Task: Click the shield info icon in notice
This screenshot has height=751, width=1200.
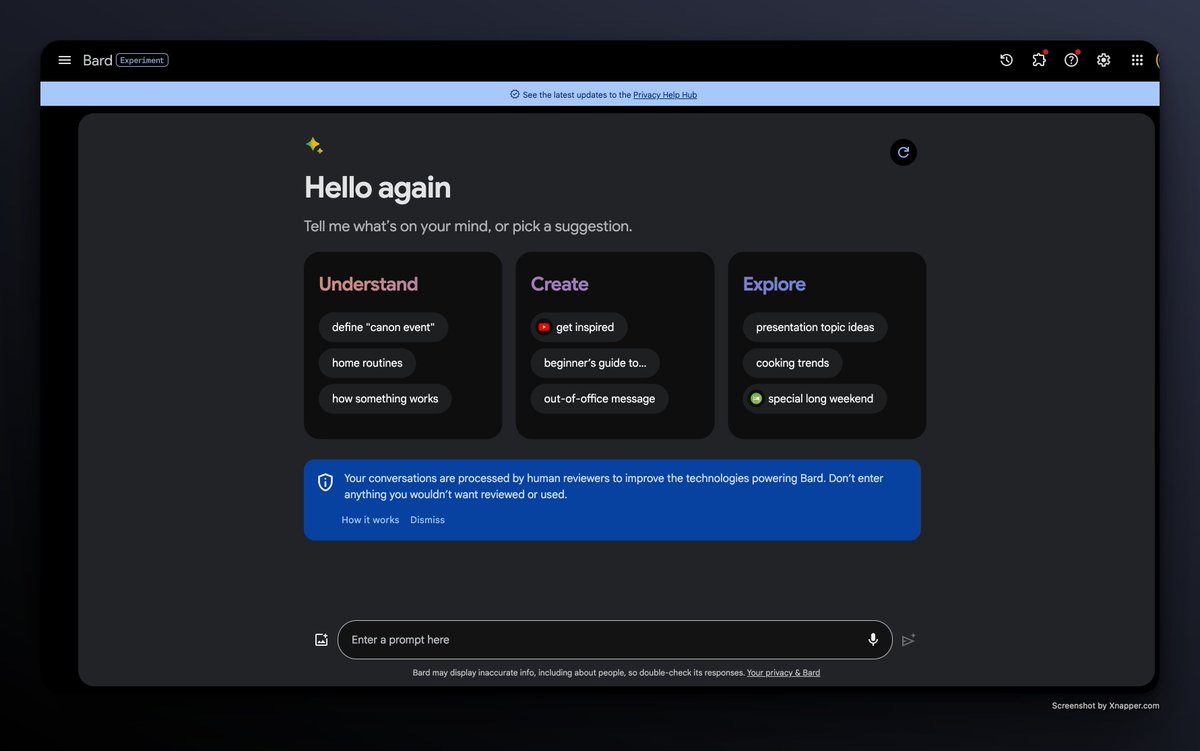Action: point(325,483)
